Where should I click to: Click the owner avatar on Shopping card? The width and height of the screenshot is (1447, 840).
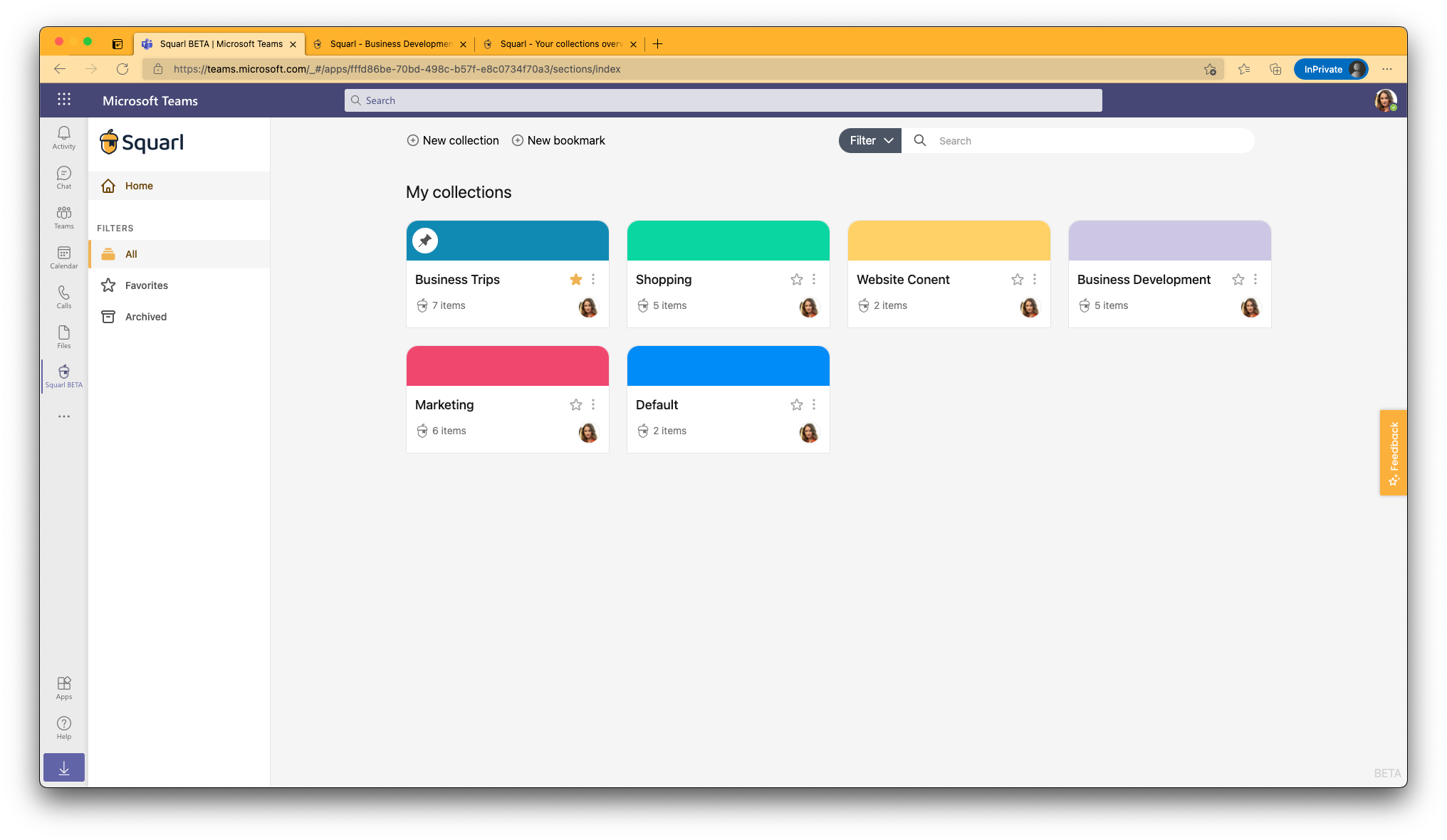[x=809, y=307]
